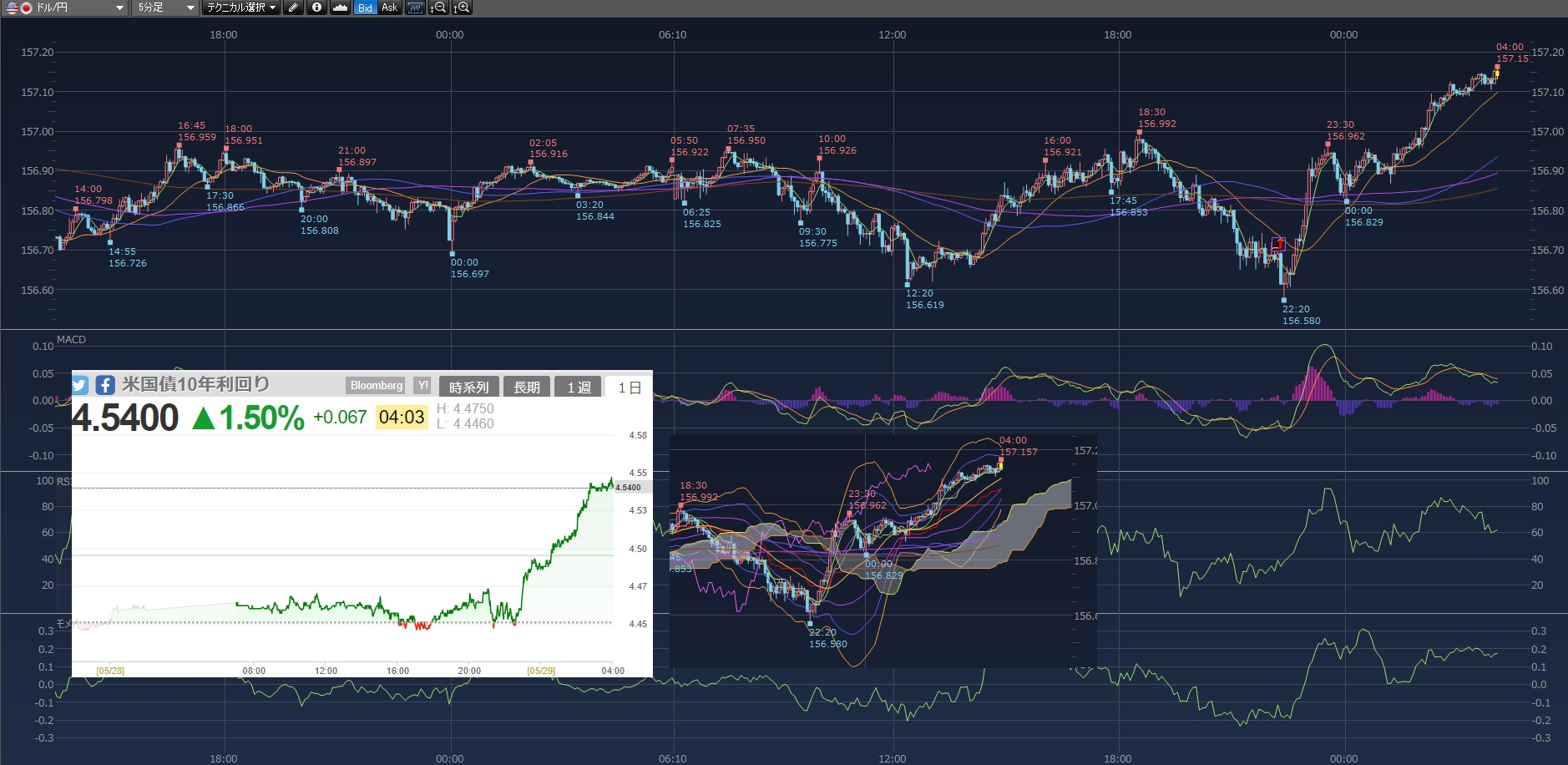Open the テクニカル選択 indicator menu
This screenshot has width=1568, height=765.
pos(241,8)
